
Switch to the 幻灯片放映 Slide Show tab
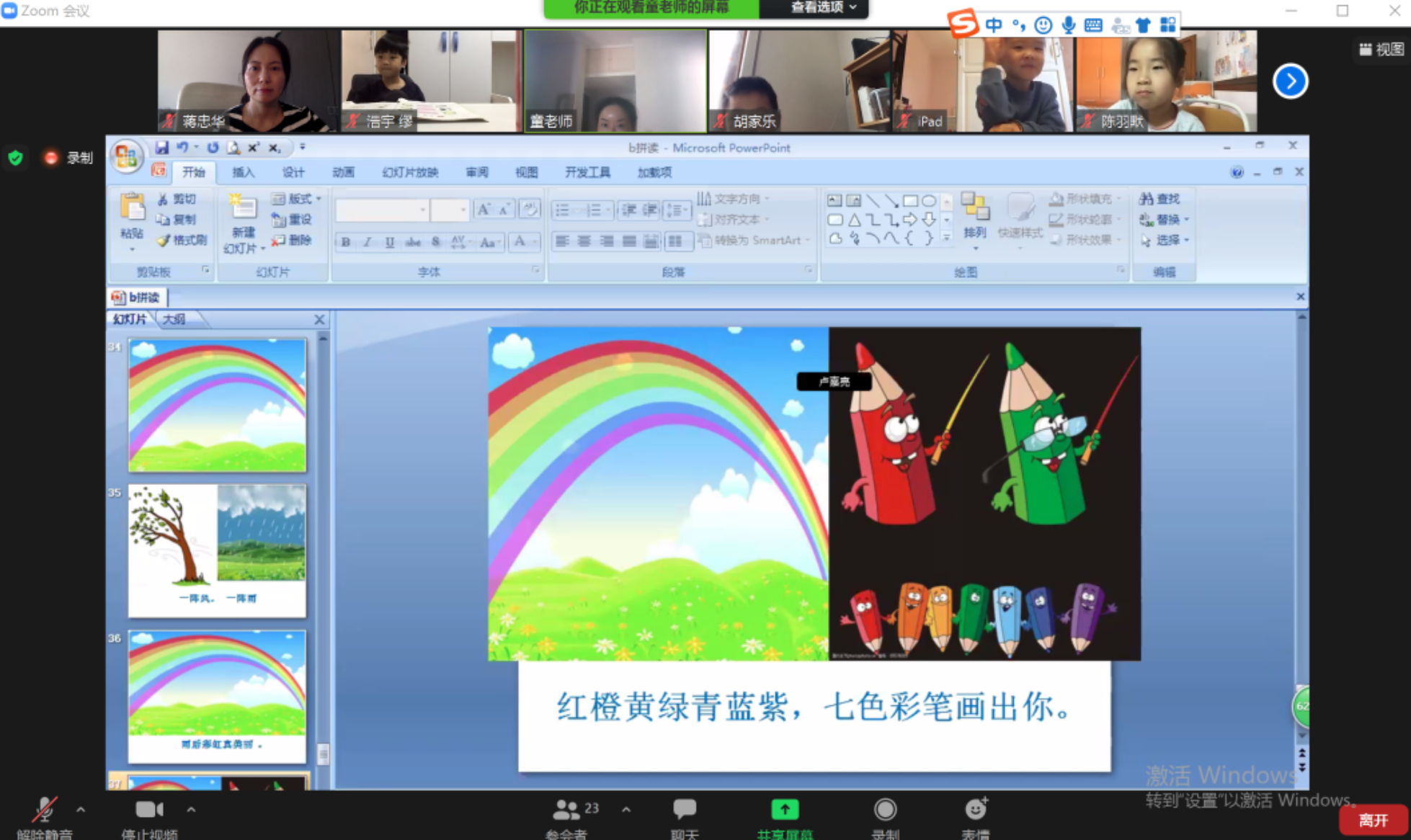[x=410, y=172]
